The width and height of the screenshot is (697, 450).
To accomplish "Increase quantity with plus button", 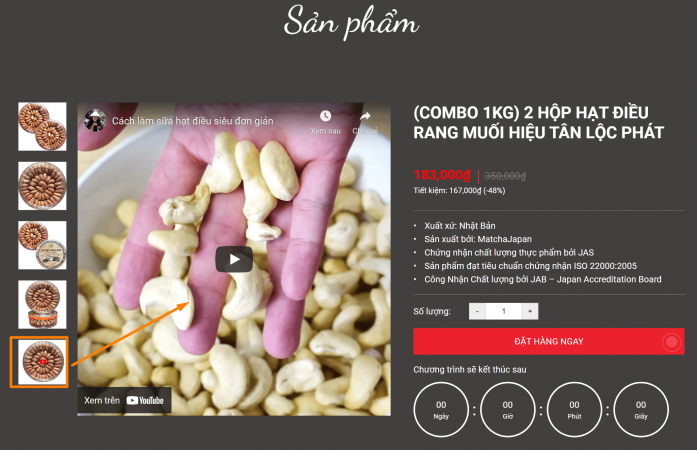I will click(x=530, y=311).
